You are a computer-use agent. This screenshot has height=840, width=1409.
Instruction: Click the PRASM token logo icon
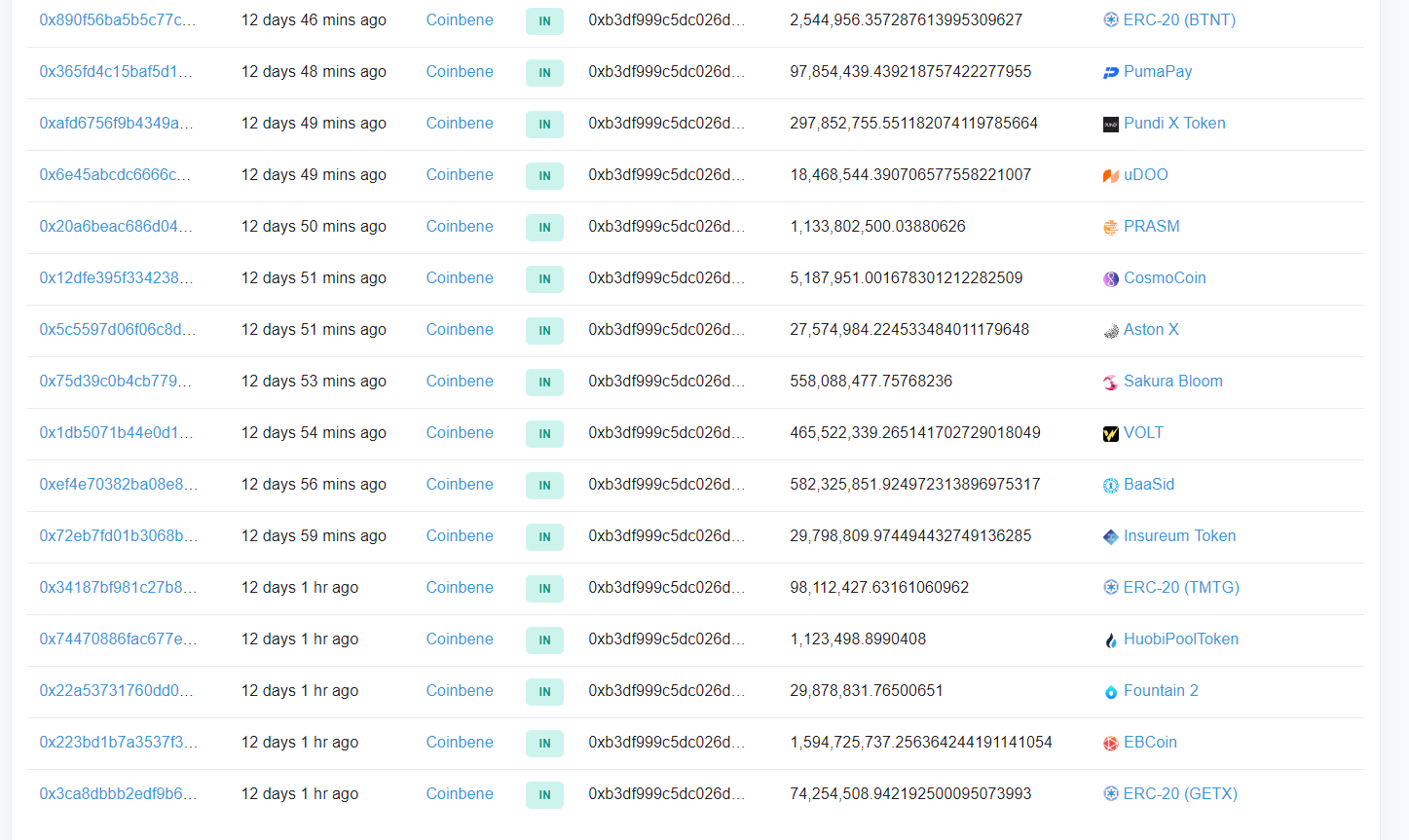click(x=1111, y=227)
